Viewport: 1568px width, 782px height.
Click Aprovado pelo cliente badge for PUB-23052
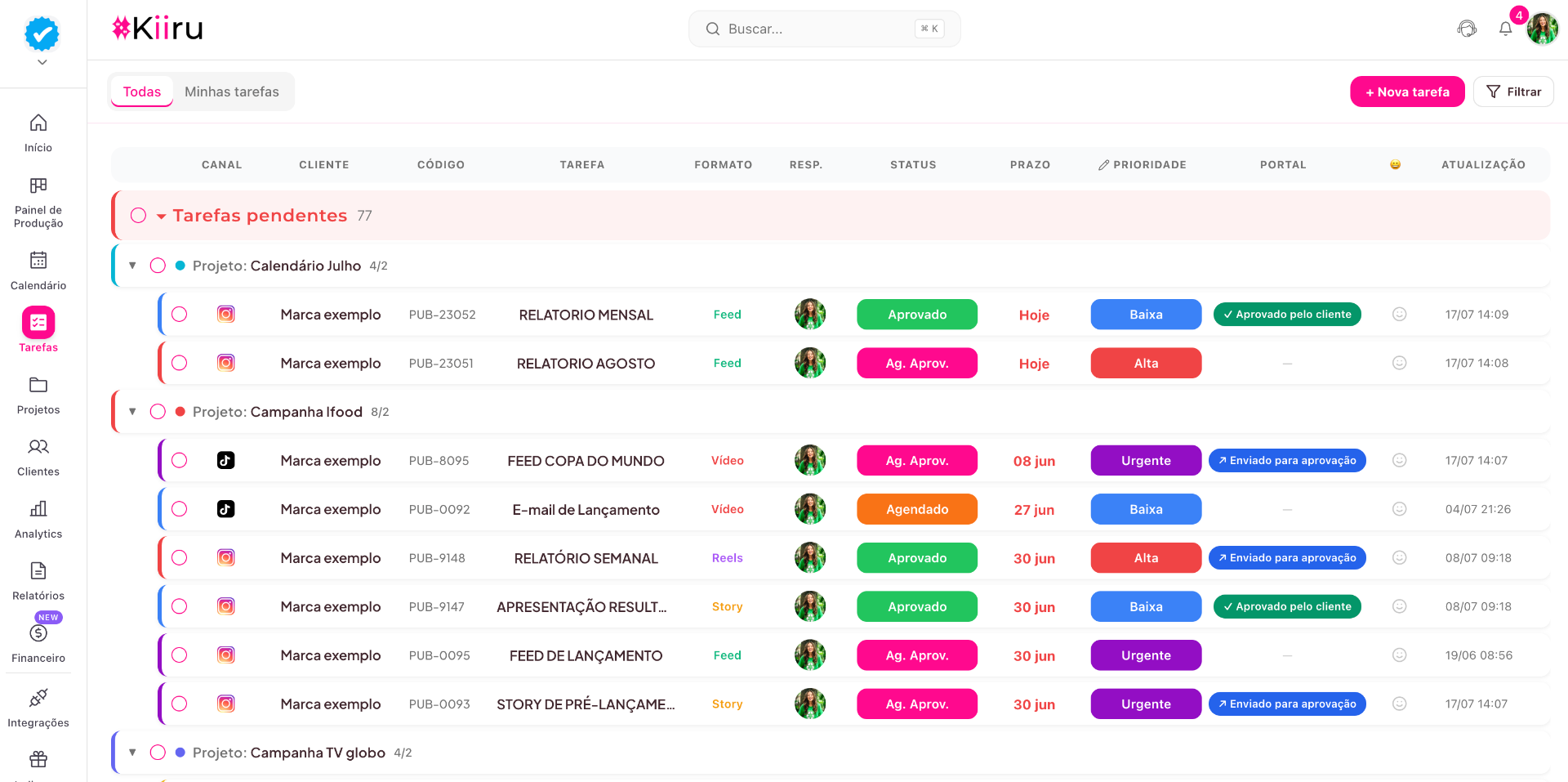point(1287,315)
